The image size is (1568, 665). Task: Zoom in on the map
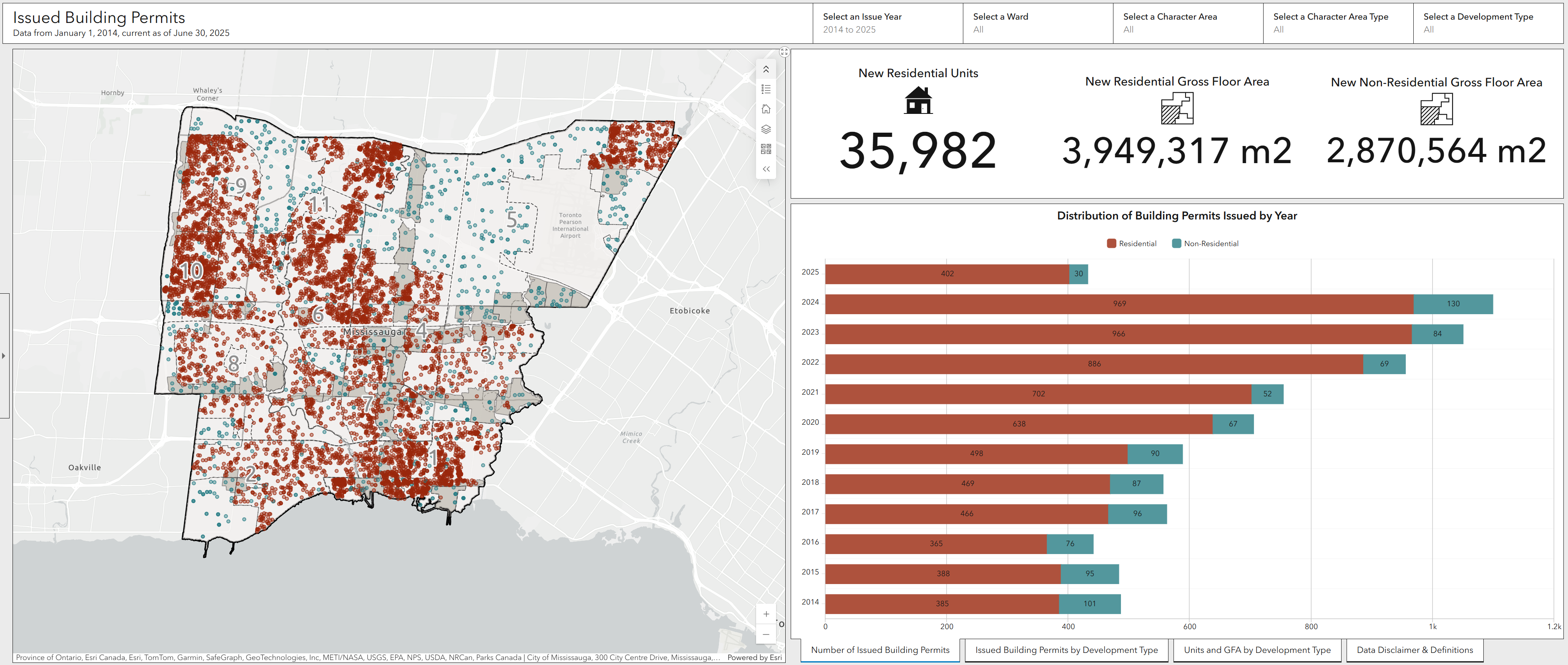click(x=766, y=614)
